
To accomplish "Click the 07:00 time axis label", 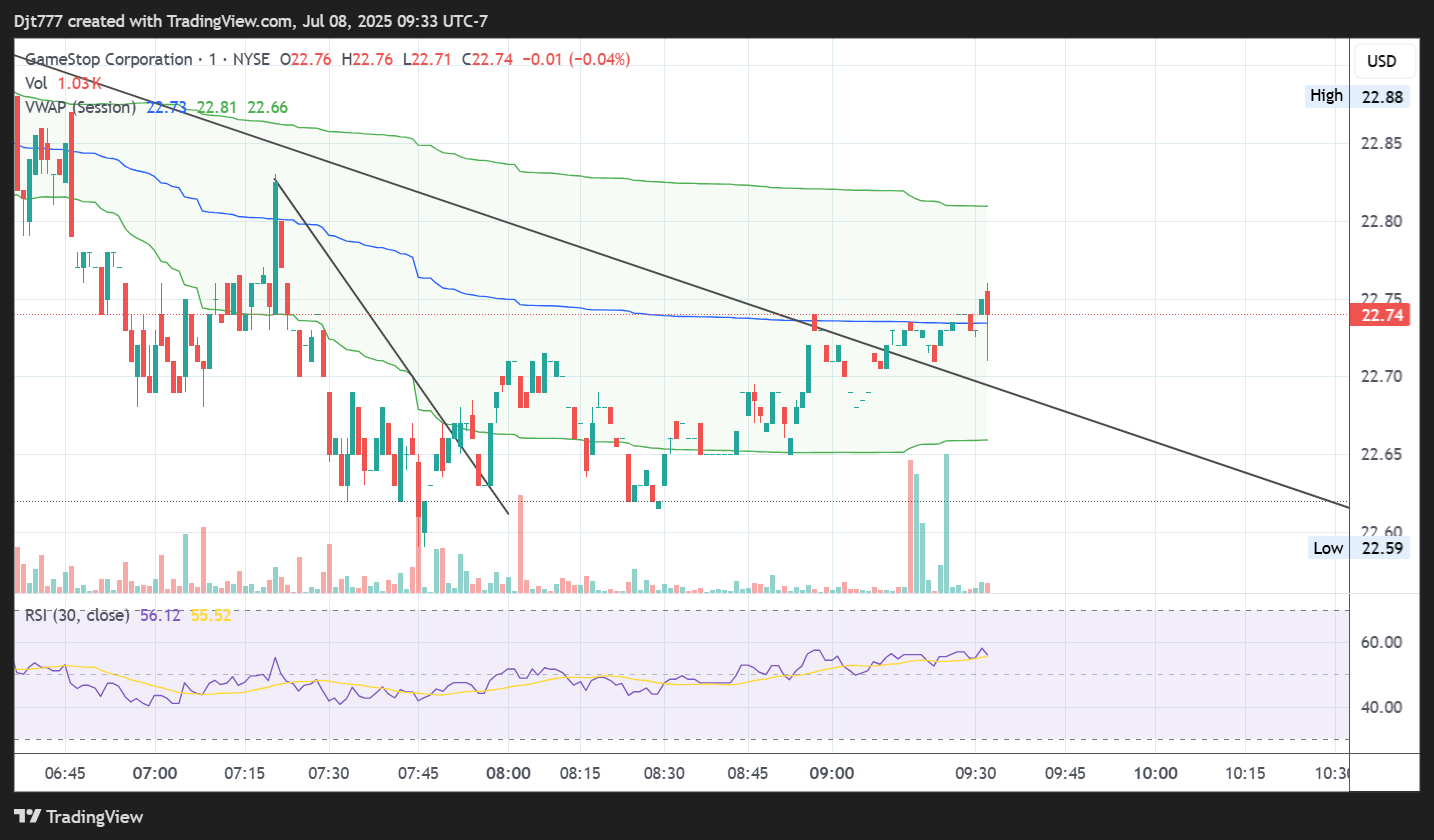I will (156, 773).
